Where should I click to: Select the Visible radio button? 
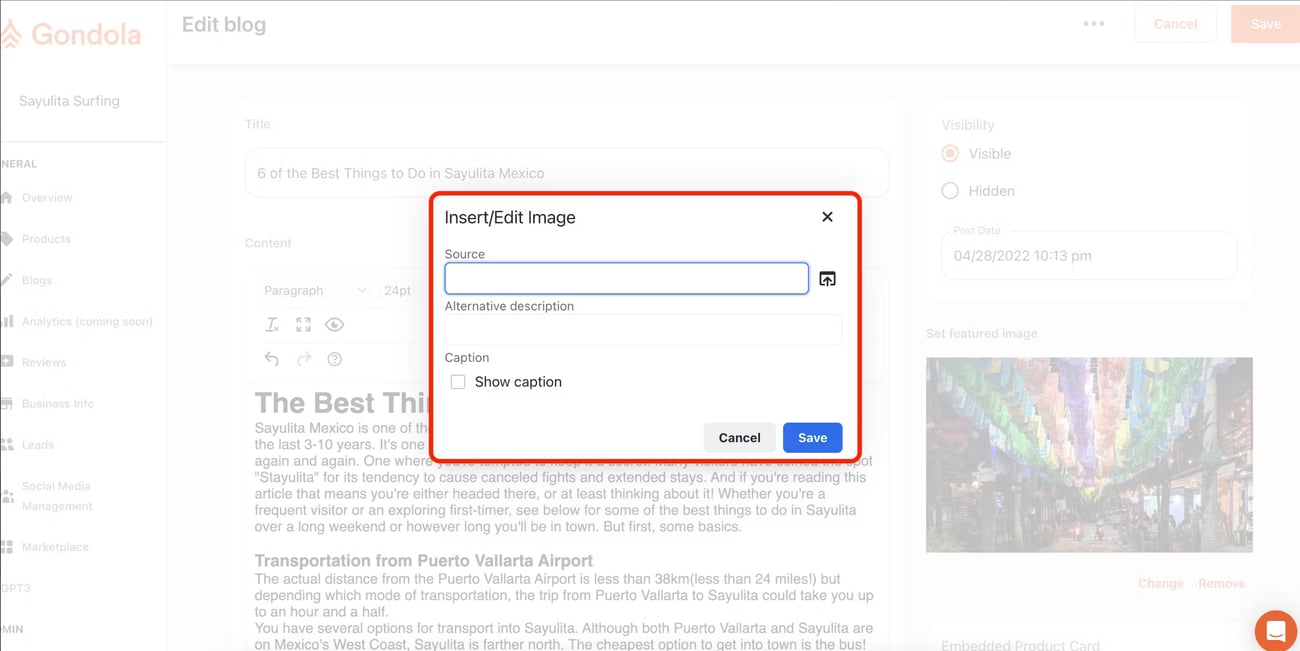coord(950,154)
